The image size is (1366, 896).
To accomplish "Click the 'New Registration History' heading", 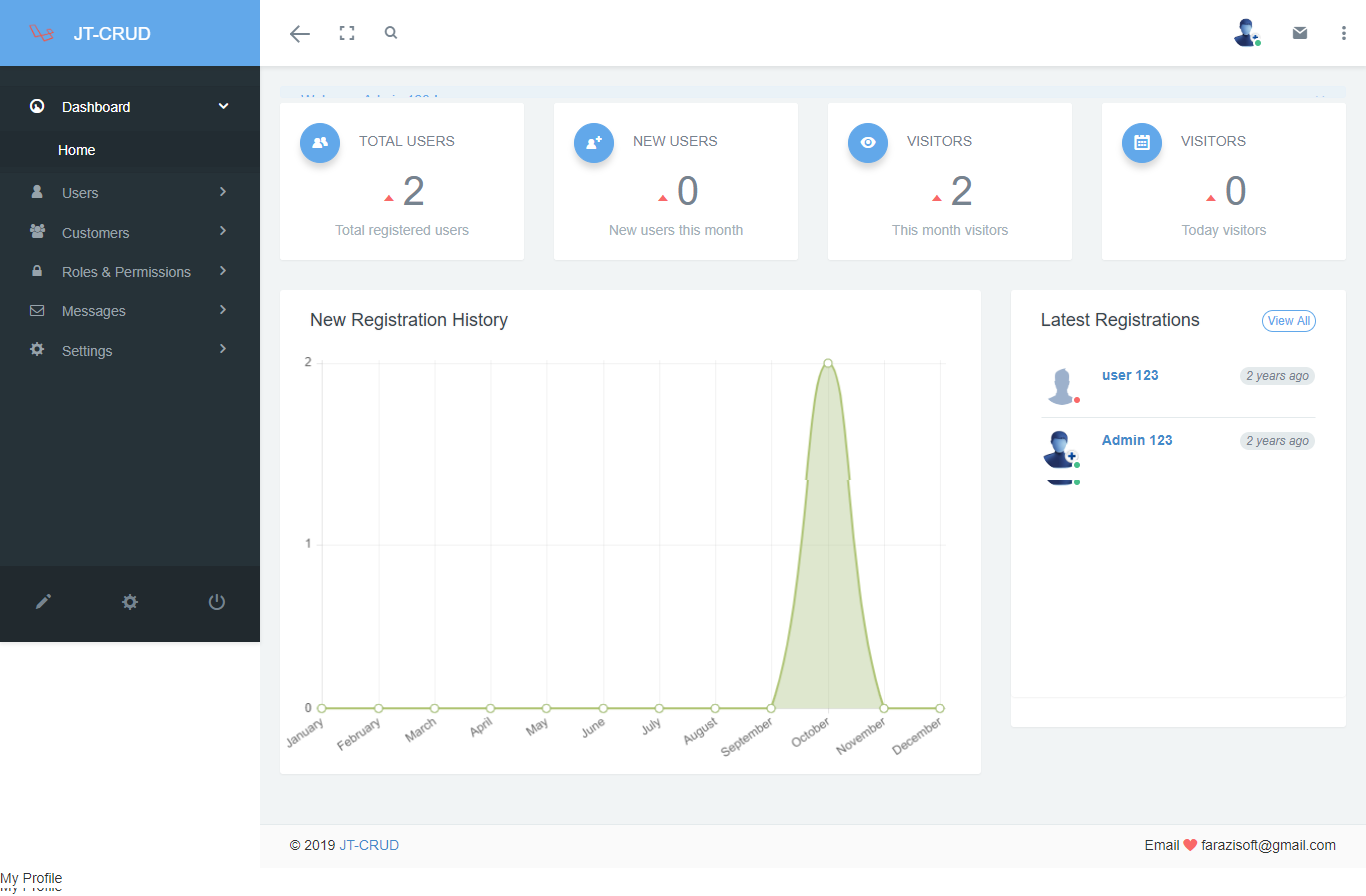I will (x=409, y=320).
